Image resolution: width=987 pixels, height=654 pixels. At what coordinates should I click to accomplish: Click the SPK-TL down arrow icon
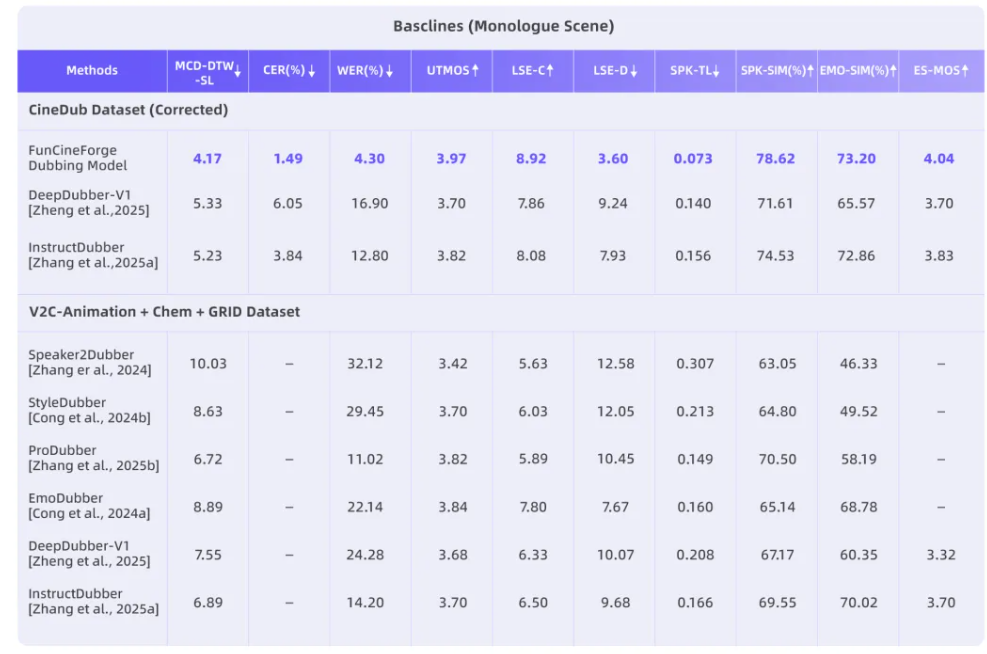(x=716, y=71)
